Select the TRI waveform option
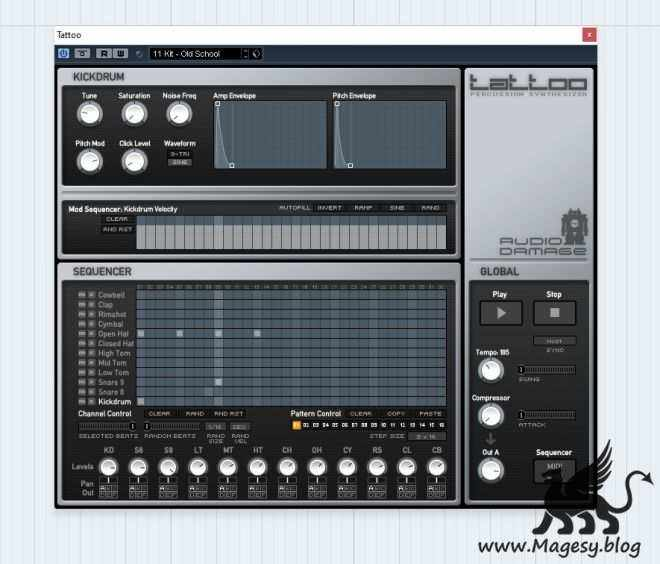Image resolution: width=660 pixels, height=564 pixels. [180, 154]
